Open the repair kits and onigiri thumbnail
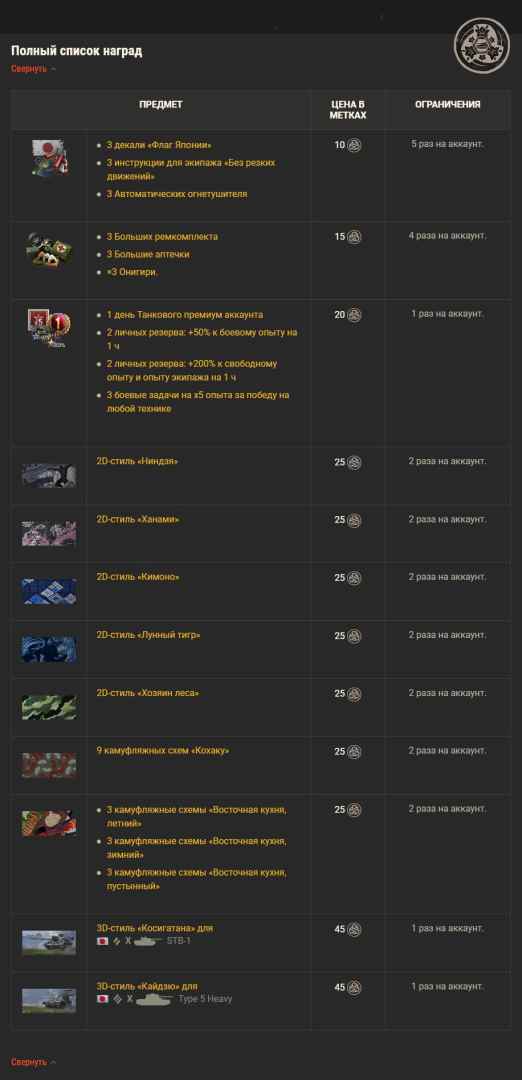This screenshot has width=522, height=1080. pyautogui.click(x=50, y=249)
